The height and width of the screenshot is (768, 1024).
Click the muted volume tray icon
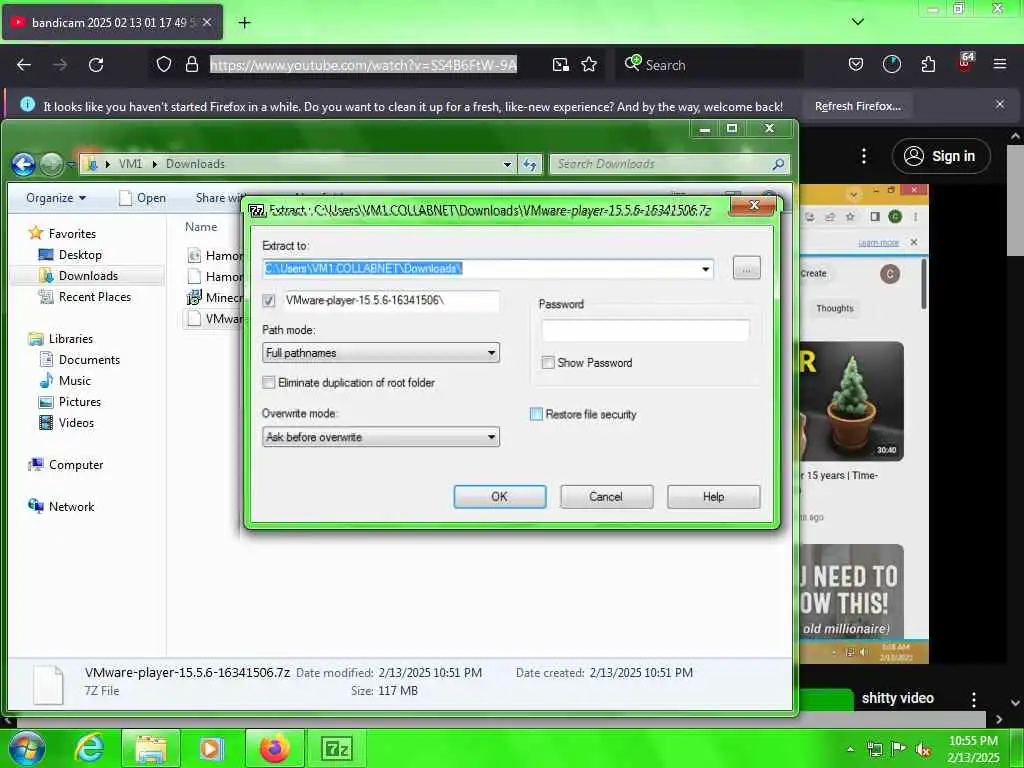click(x=923, y=750)
